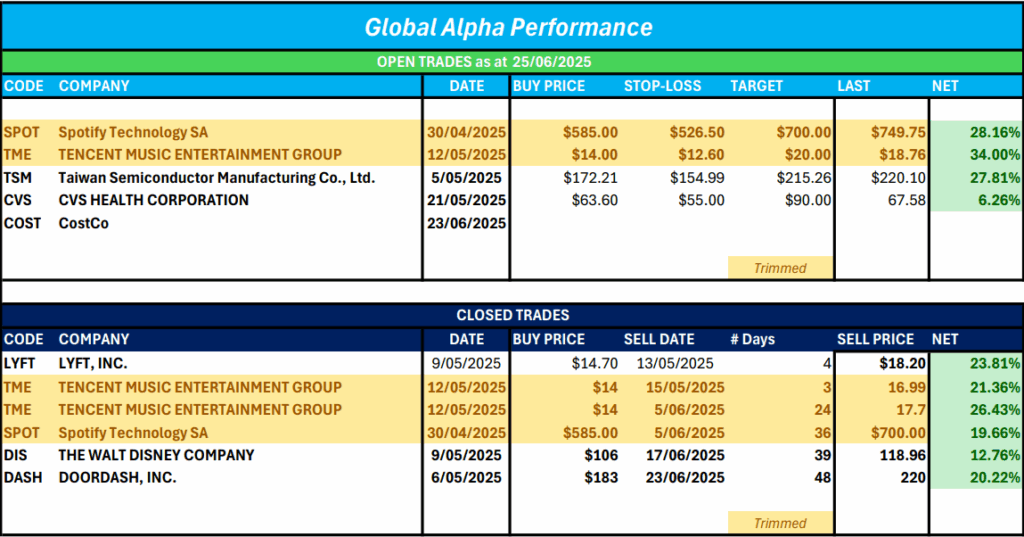
Task: Click CVS HEALTH CORPORATION company name
Action: (153, 200)
